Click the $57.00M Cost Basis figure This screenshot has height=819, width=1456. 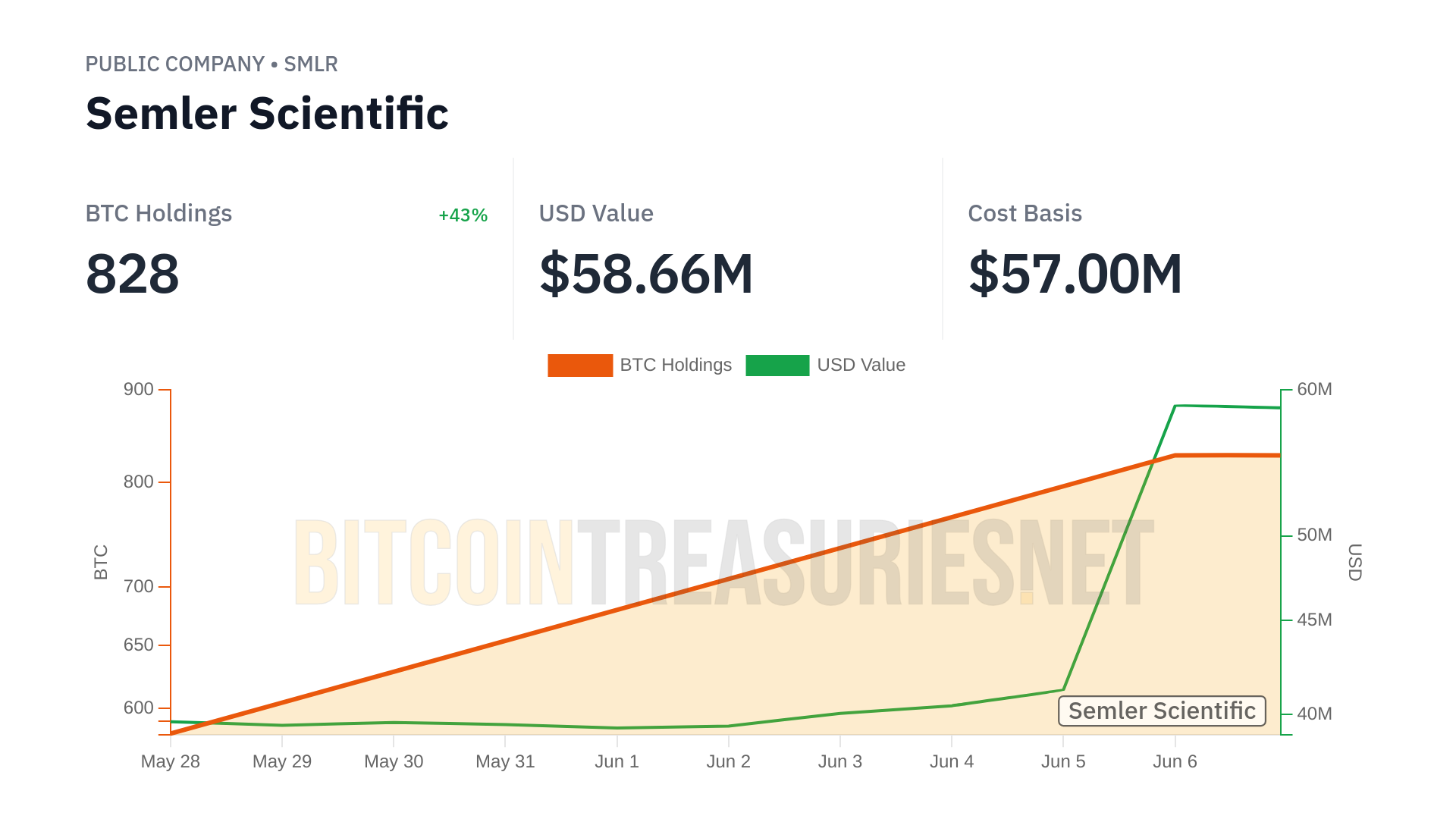(1075, 274)
